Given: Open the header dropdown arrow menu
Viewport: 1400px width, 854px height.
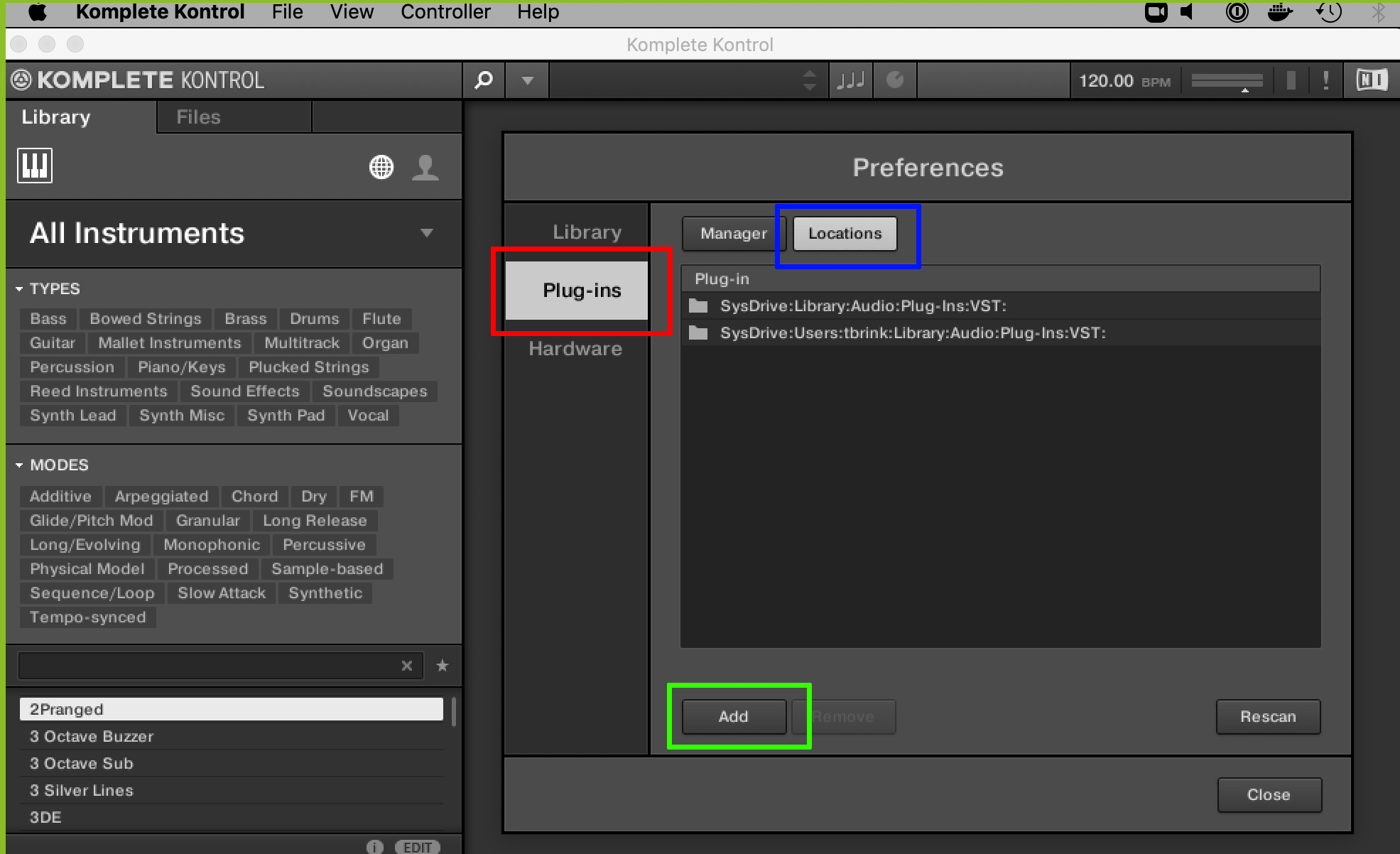Looking at the screenshot, I should tap(527, 80).
